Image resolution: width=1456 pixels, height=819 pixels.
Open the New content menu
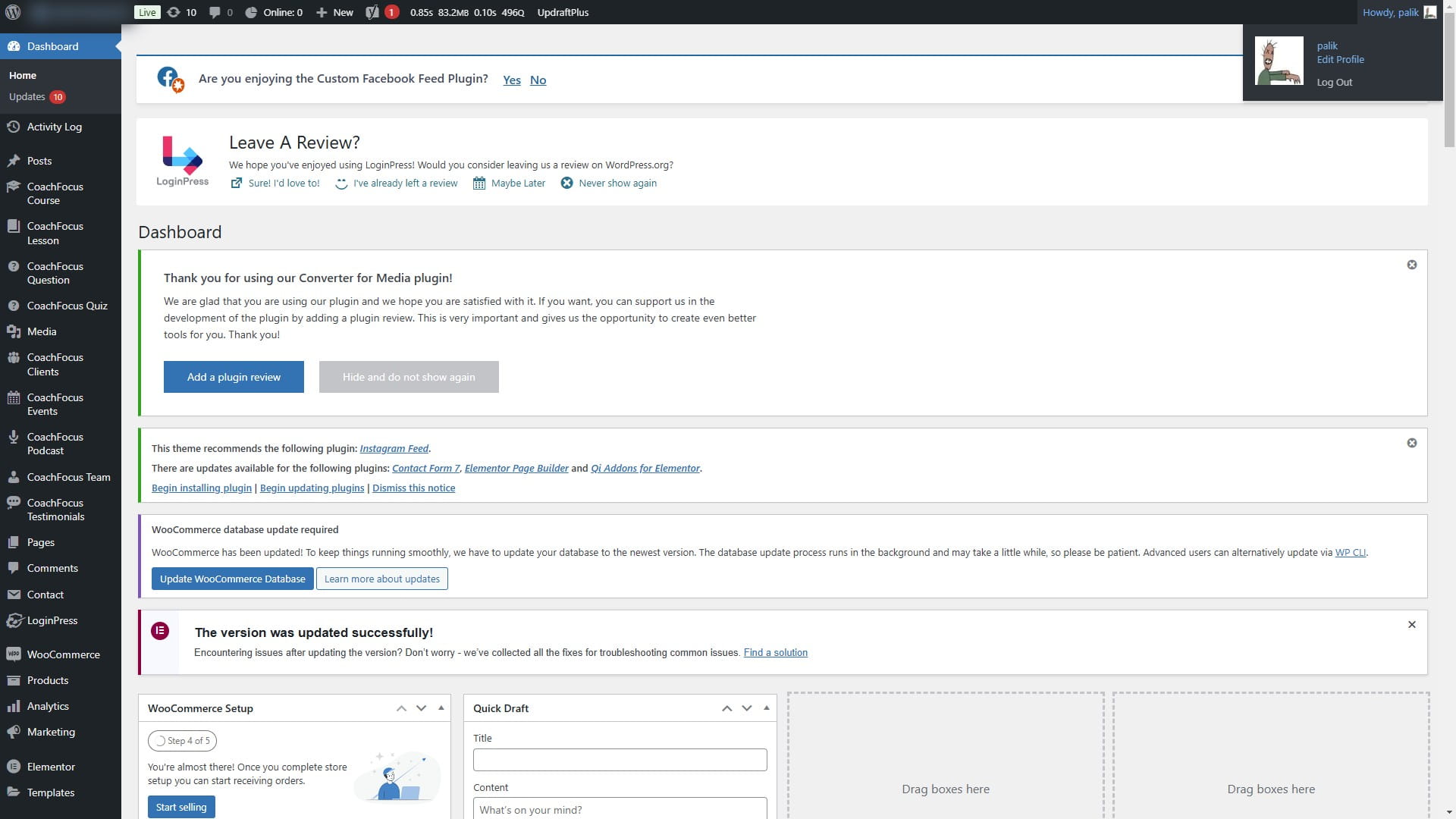pyautogui.click(x=334, y=12)
